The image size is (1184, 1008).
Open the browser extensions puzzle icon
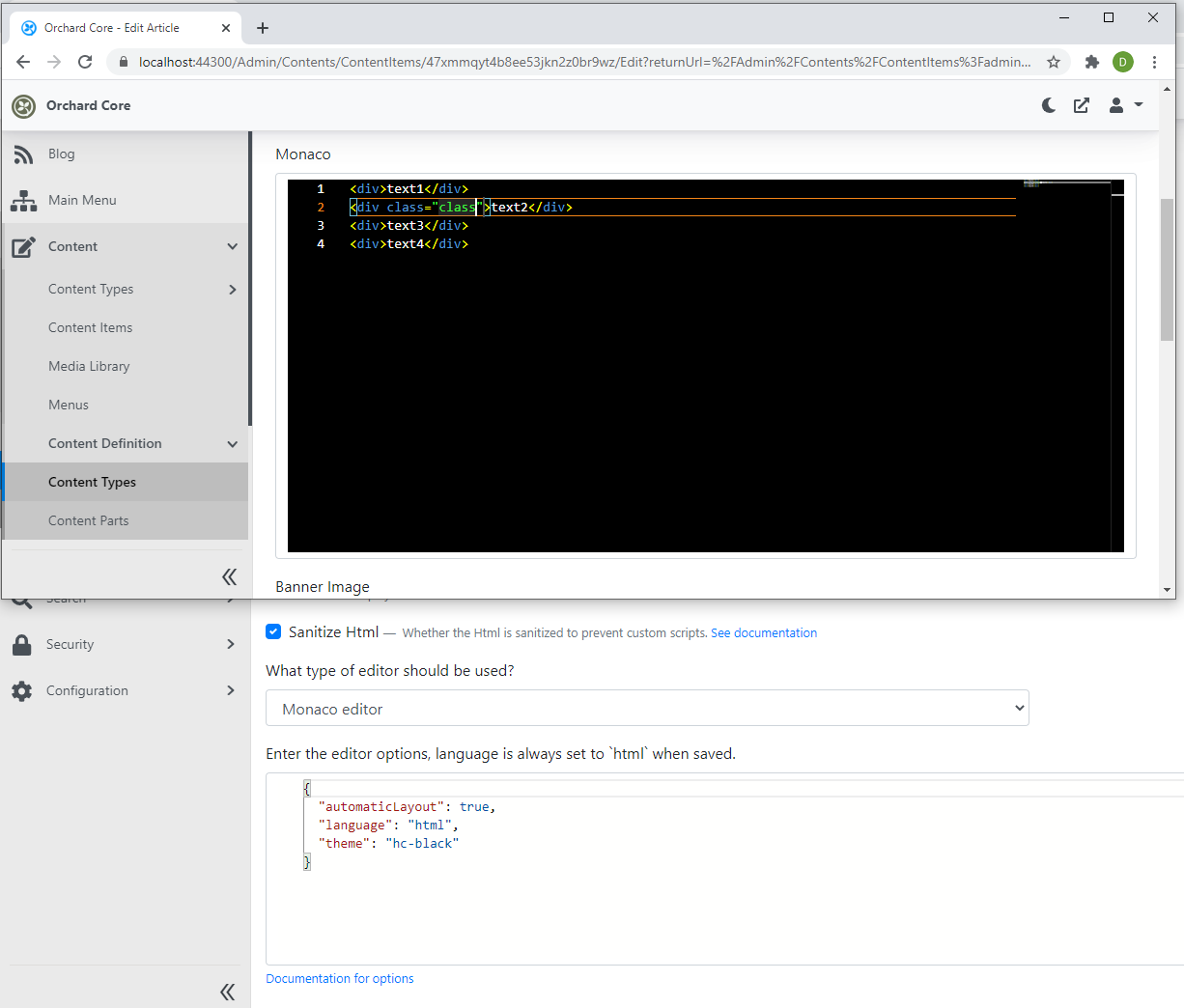1092,62
